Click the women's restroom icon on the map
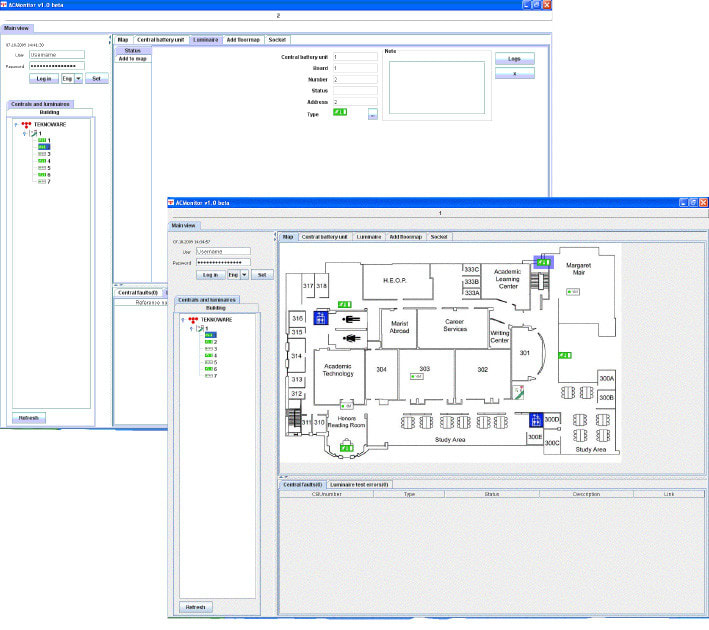 (350, 338)
